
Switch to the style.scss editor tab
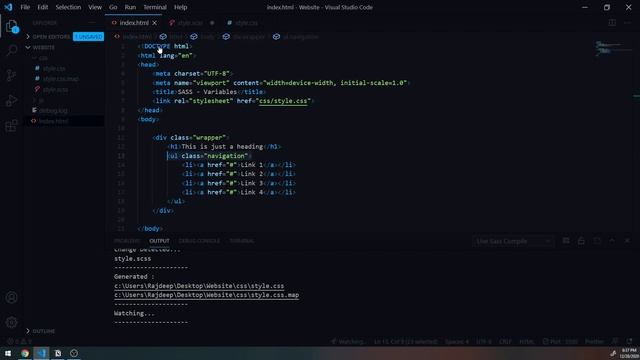[x=190, y=23]
